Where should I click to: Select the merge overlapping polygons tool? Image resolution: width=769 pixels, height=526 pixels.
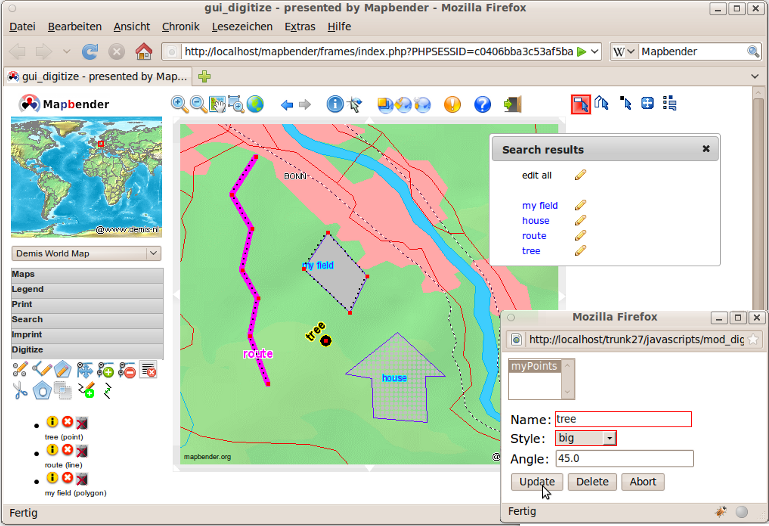63,390
